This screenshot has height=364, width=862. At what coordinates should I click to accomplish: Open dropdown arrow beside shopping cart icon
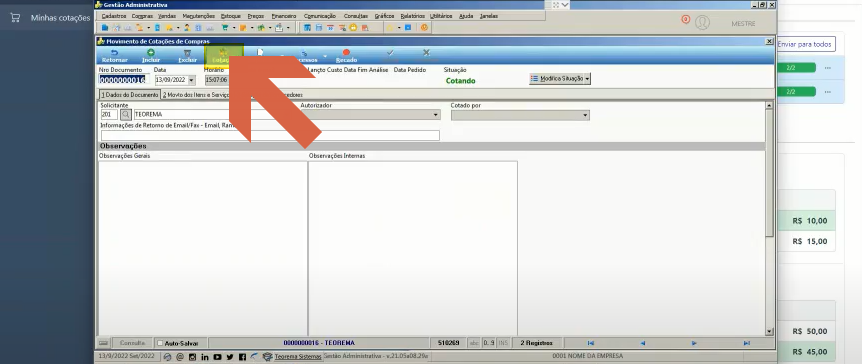pyautogui.click(x=234, y=27)
